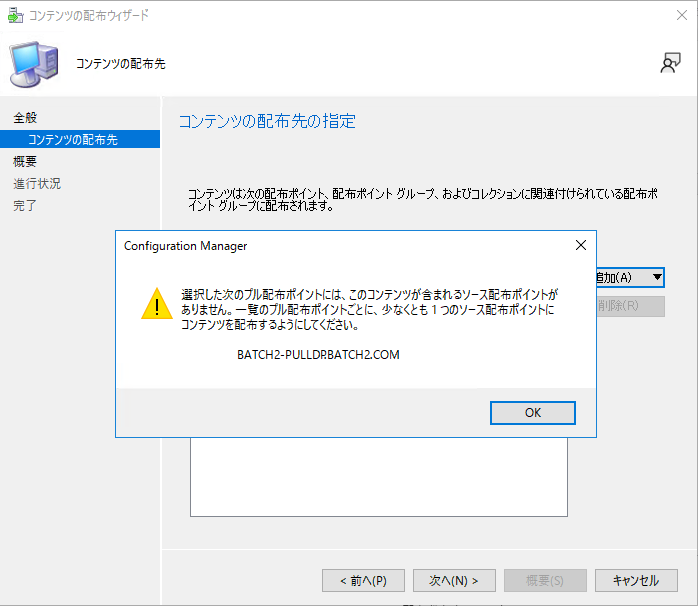Click the BATCH2-PULLDP.BATCH2.COM server name text
The width and height of the screenshot is (698, 606).
318,355
